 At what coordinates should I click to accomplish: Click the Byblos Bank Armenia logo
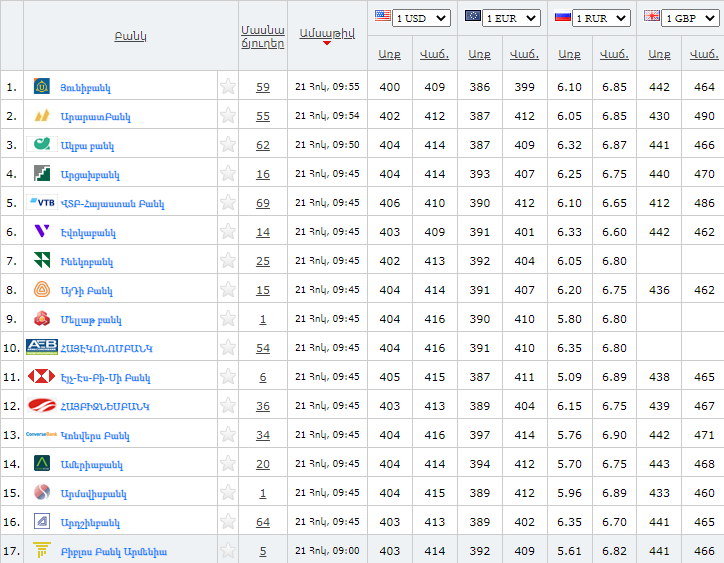click(42, 551)
